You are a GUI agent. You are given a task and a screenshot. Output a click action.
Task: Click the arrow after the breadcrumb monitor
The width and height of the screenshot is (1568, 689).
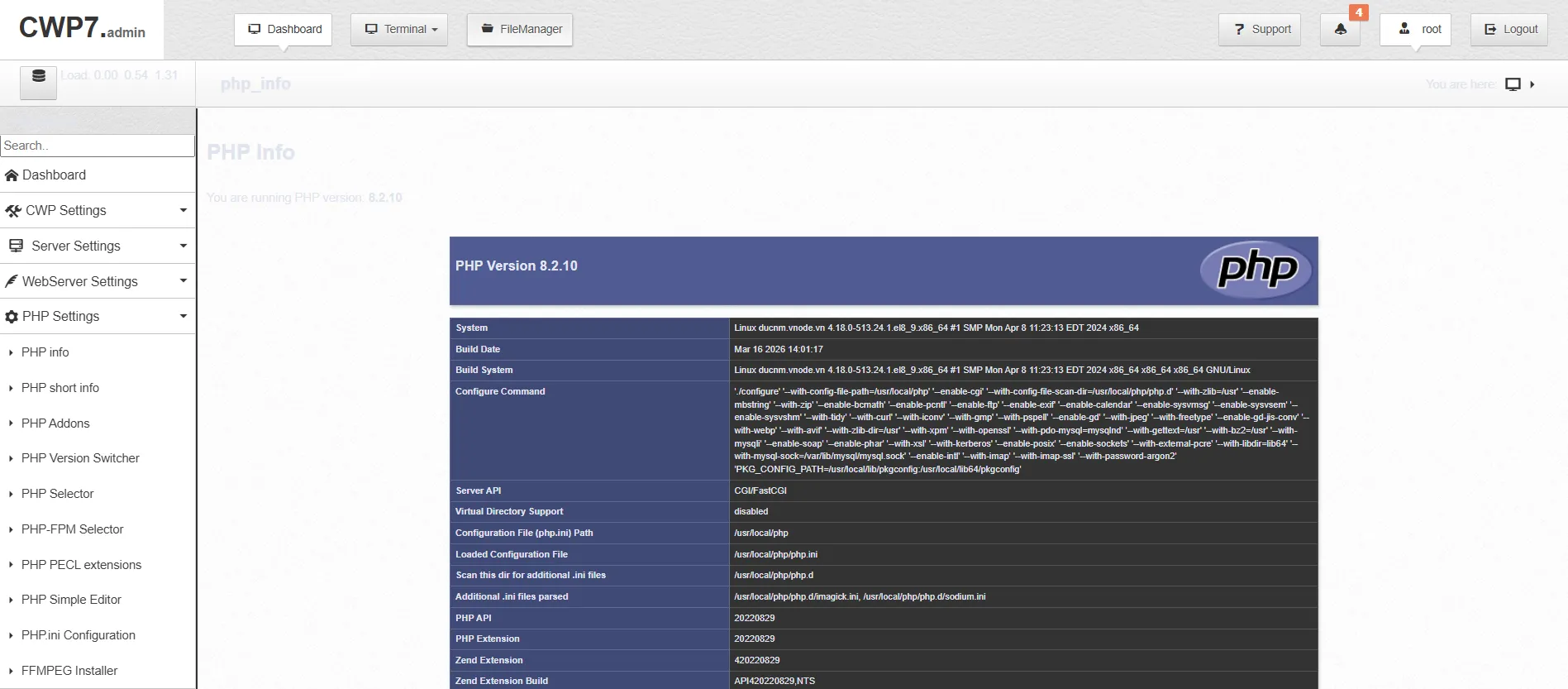(x=1532, y=84)
